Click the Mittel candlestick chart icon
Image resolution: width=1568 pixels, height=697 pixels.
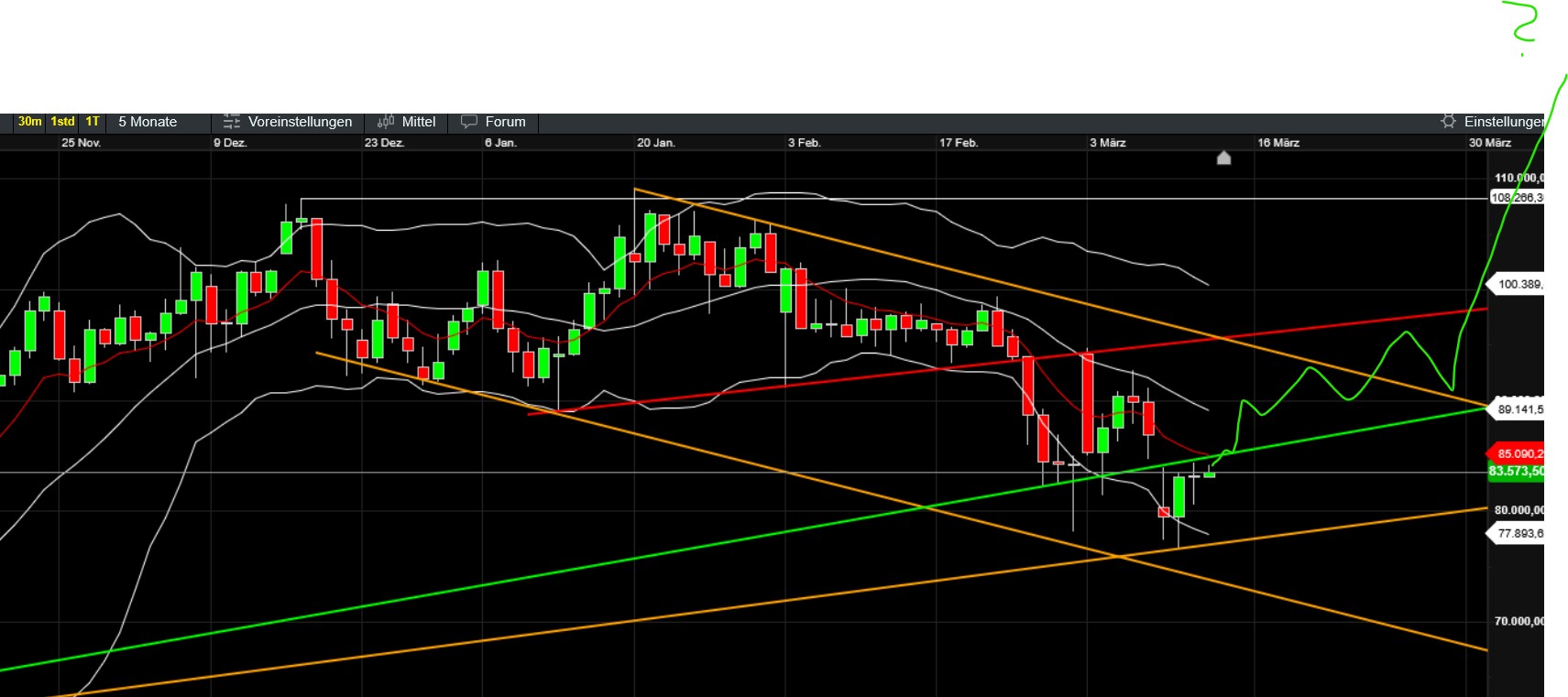[x=386, y=122]
